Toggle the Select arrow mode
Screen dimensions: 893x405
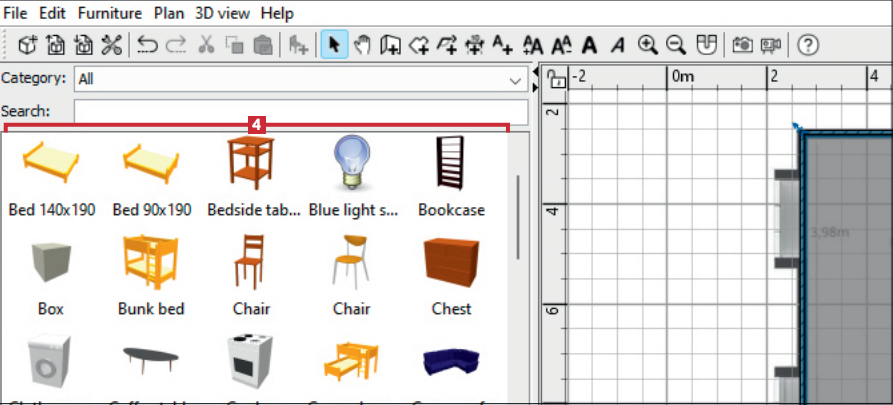pos(334,45)
